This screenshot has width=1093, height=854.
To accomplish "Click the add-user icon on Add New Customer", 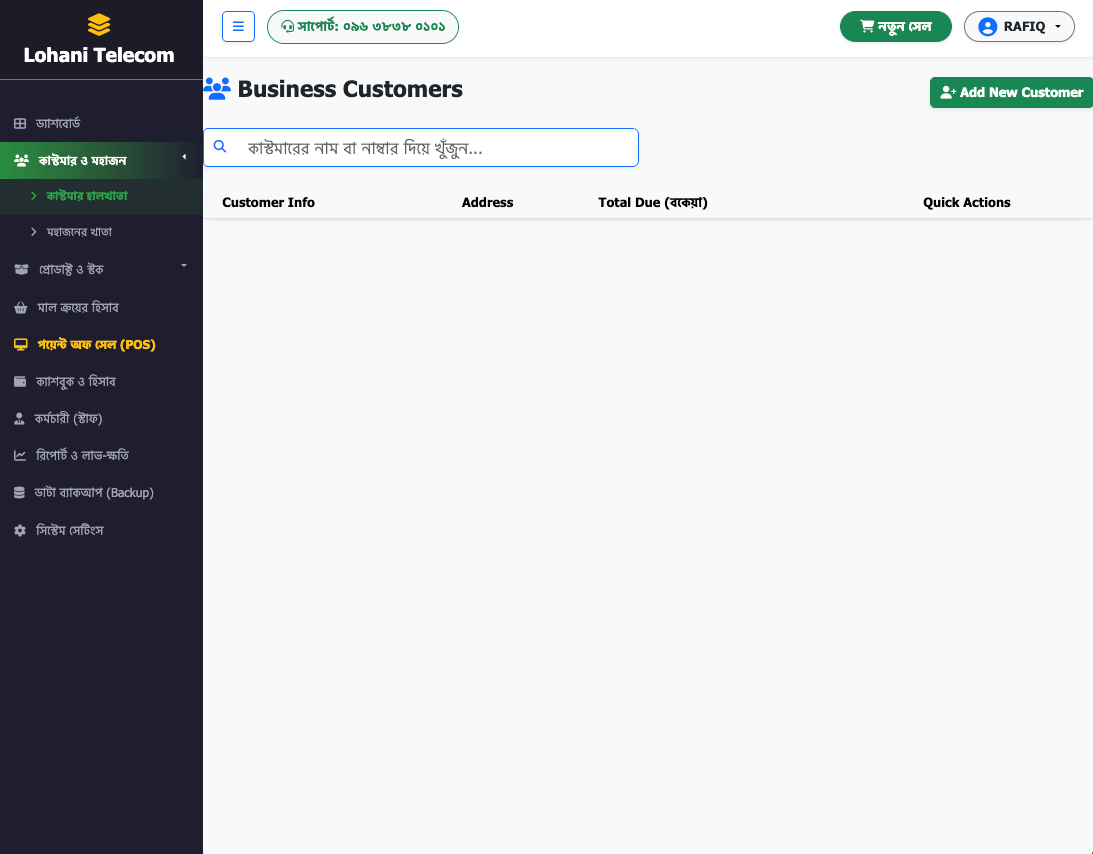I will pyautogui.click(x=948, y=92).
